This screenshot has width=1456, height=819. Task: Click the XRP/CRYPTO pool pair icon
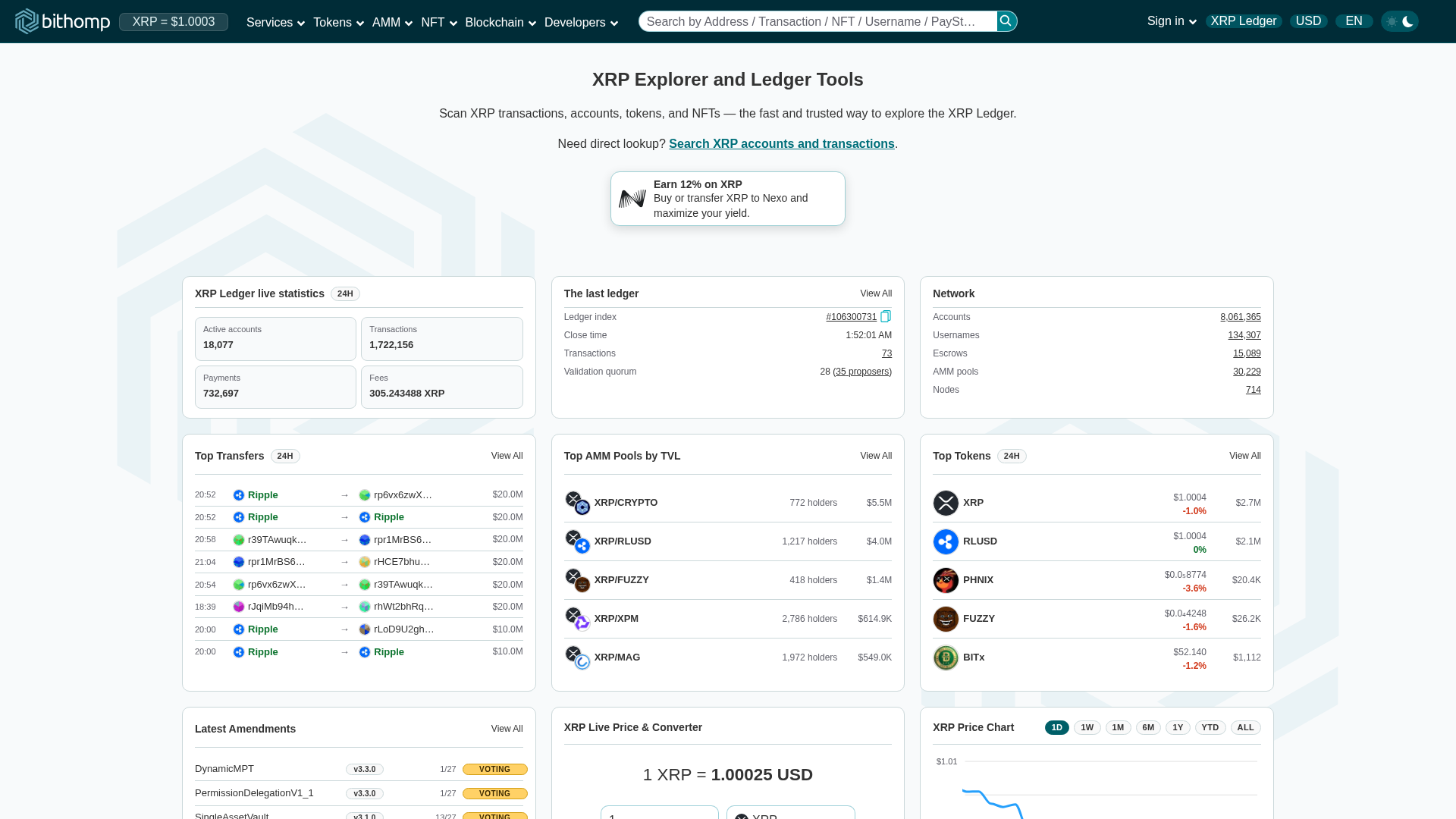point(578,503)
